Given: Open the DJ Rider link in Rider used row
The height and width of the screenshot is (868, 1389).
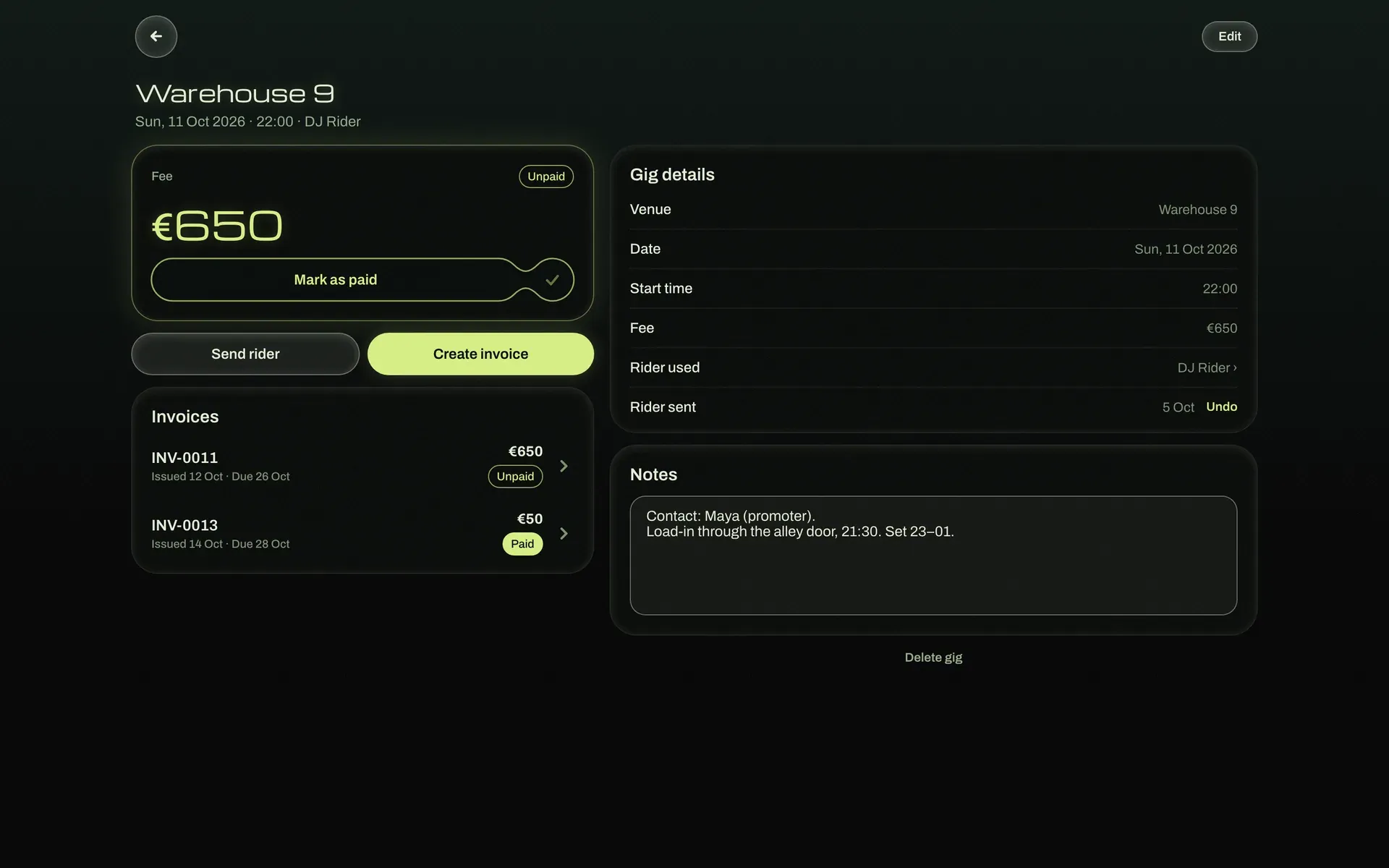Looking at the screenshot, I should tap(1207, 367).
